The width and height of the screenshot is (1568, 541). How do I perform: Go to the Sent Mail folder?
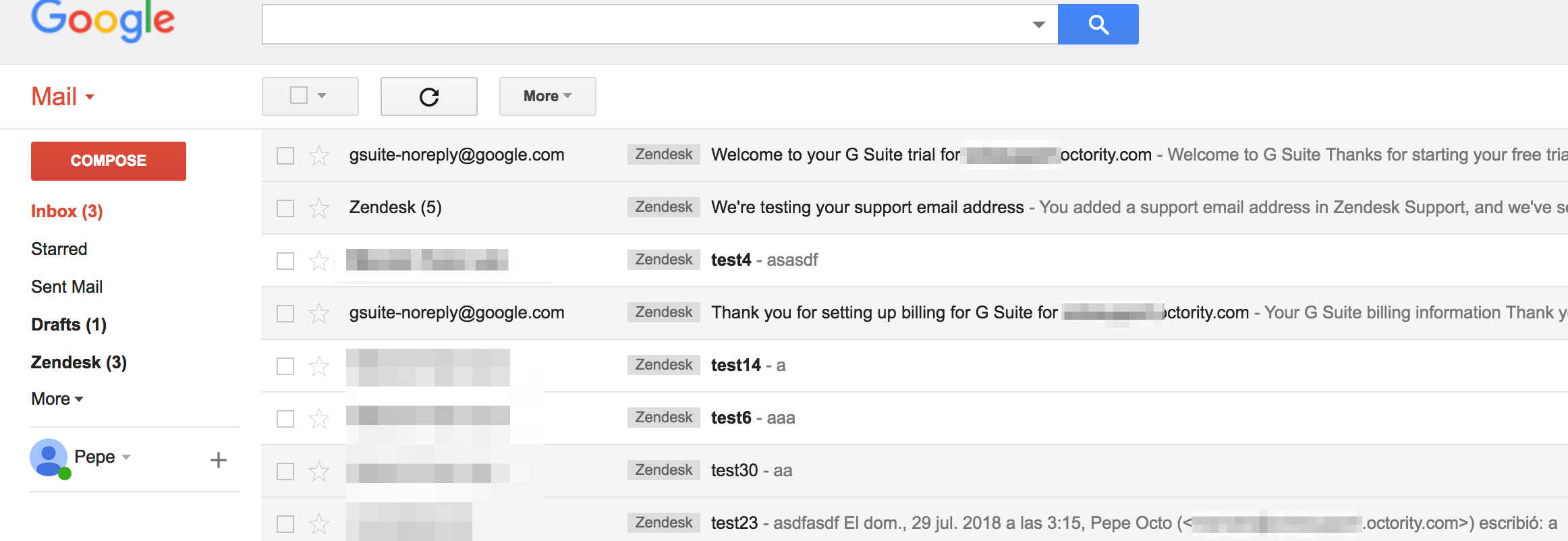(x=67, y=287)
